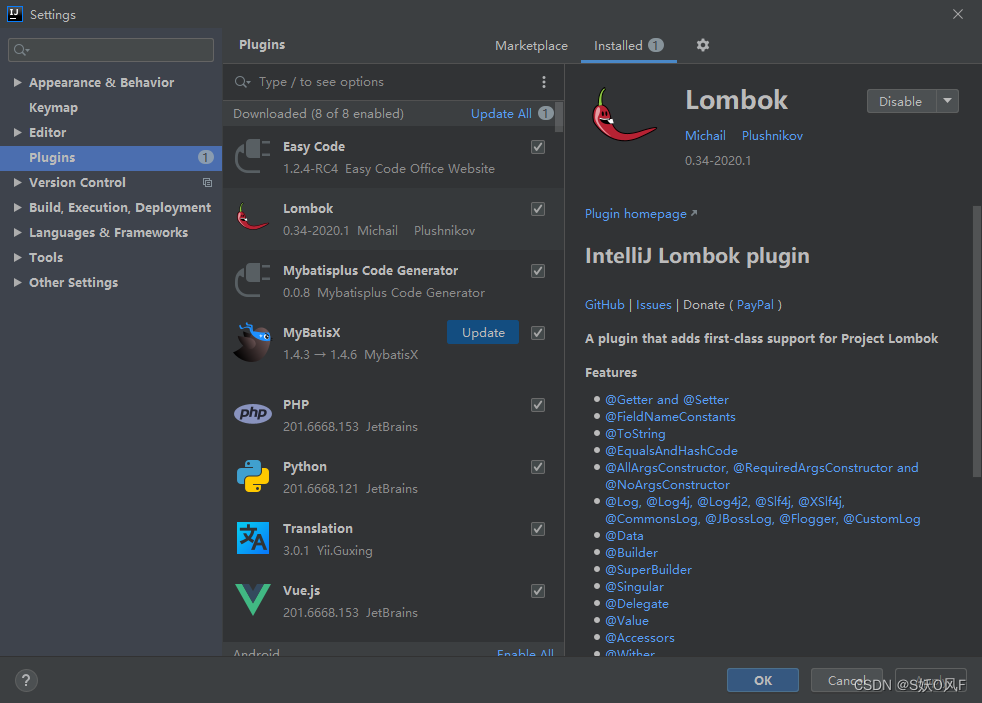Open the @ToString feature link
The width and height of the screenshot is (982, 703).
pos(635,434)
